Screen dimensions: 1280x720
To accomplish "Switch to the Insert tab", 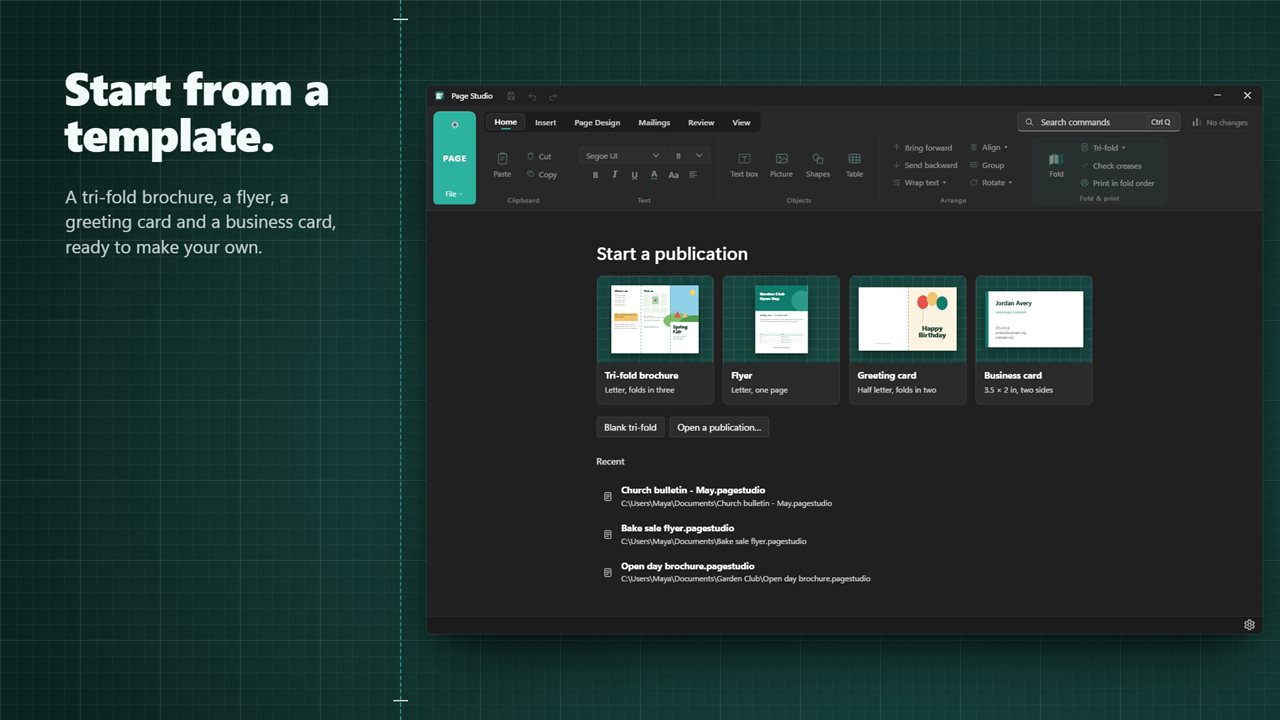I will 545,123.
